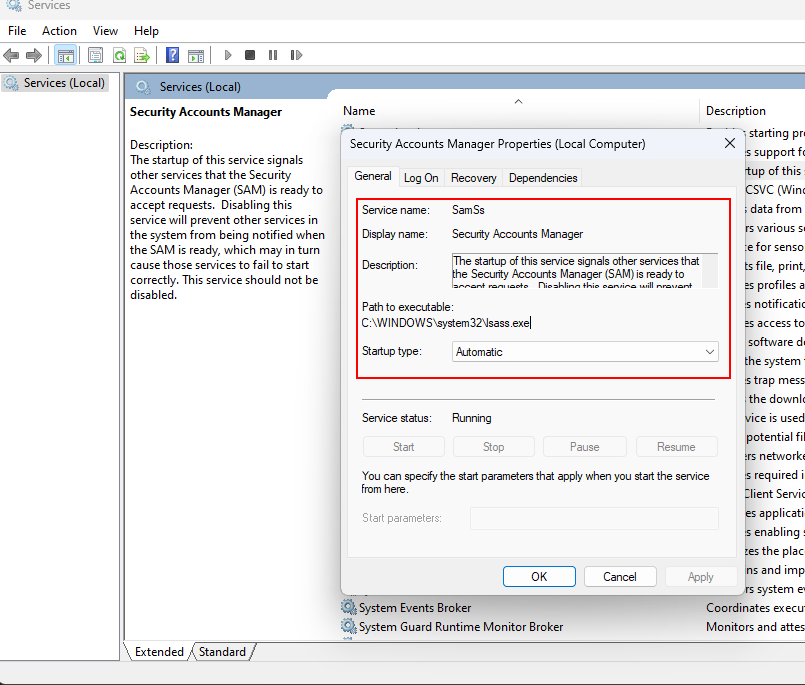Open the File menu
The height and width of the screenshot is (685, 805).
[17, 31]
